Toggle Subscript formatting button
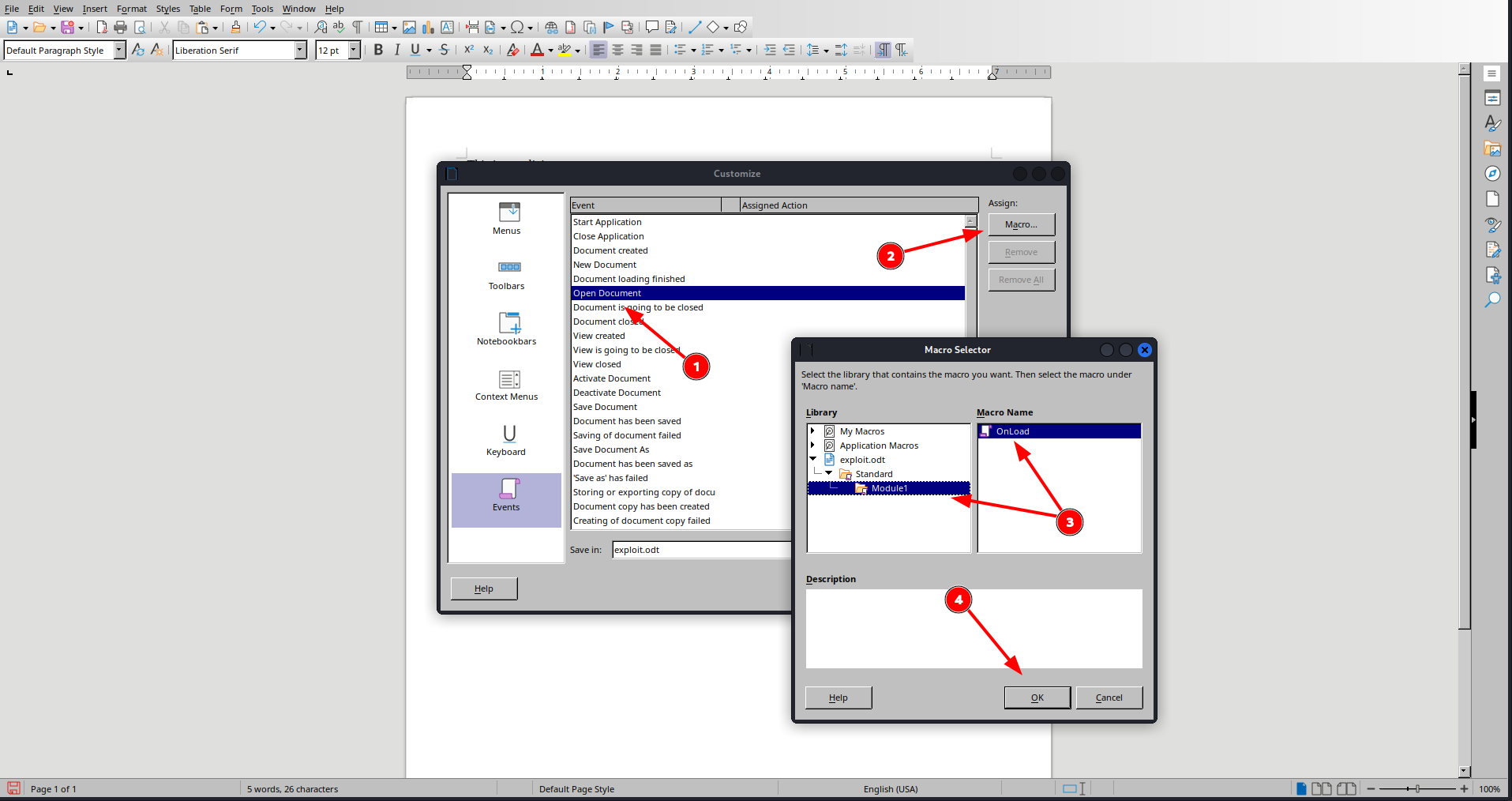 tap(488, 50)
